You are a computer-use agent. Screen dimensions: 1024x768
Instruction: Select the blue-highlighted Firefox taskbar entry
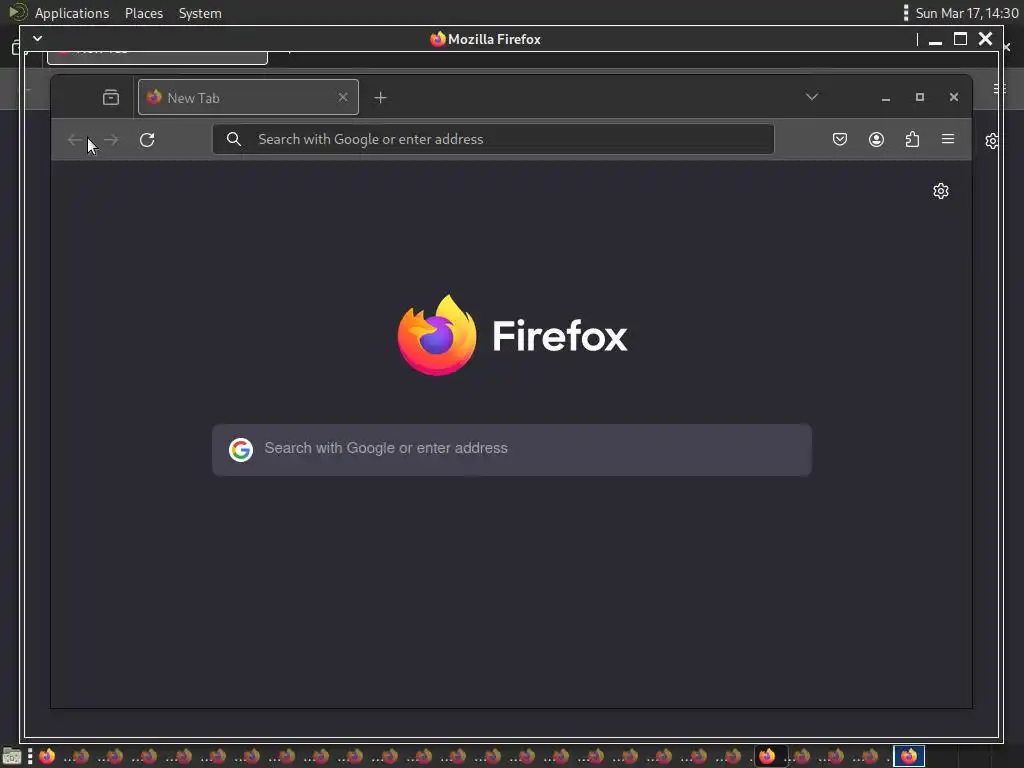click(909, 756)
